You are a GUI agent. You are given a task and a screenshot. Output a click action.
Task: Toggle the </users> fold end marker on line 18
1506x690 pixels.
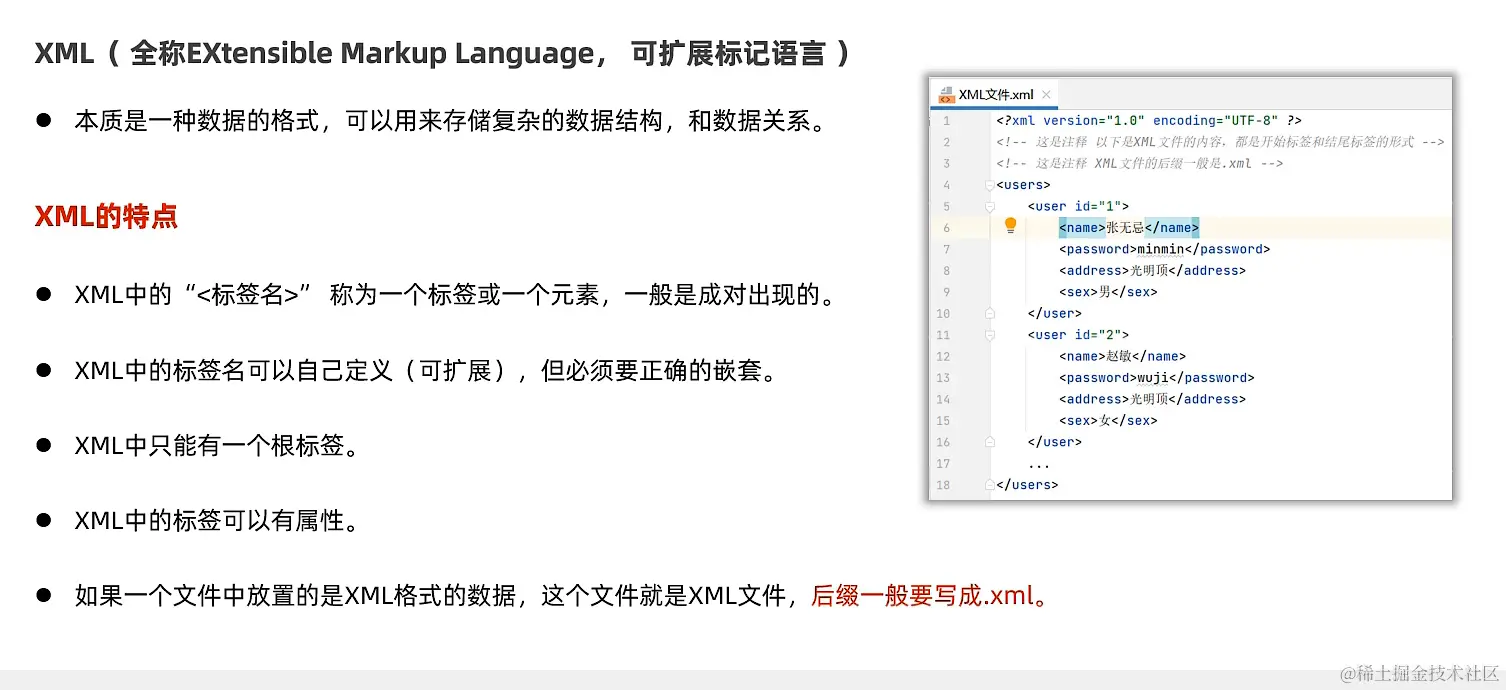pyautogui.click(x=990, y=485)
